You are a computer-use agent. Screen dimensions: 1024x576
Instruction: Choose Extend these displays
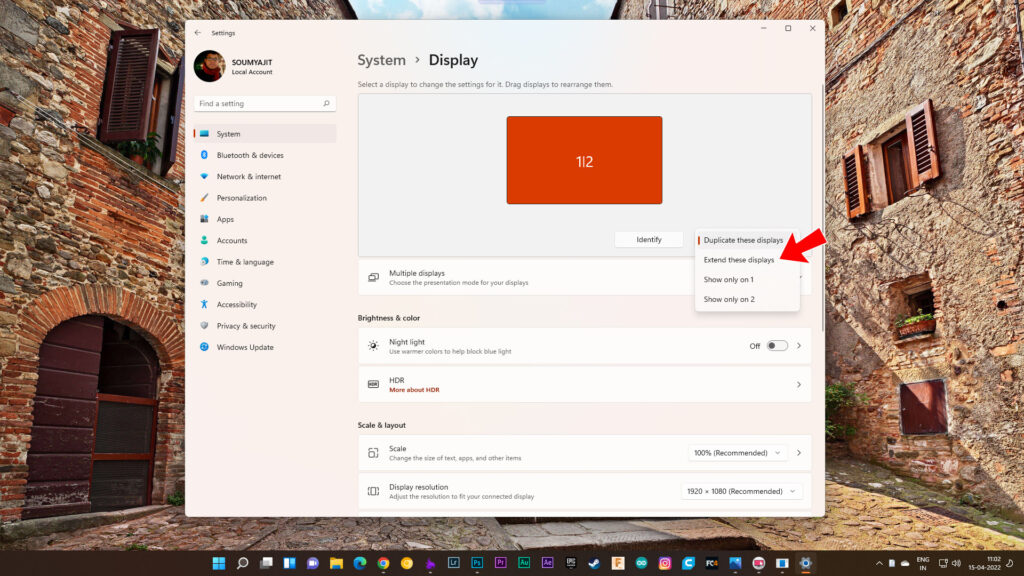click(x=747, y=260)
